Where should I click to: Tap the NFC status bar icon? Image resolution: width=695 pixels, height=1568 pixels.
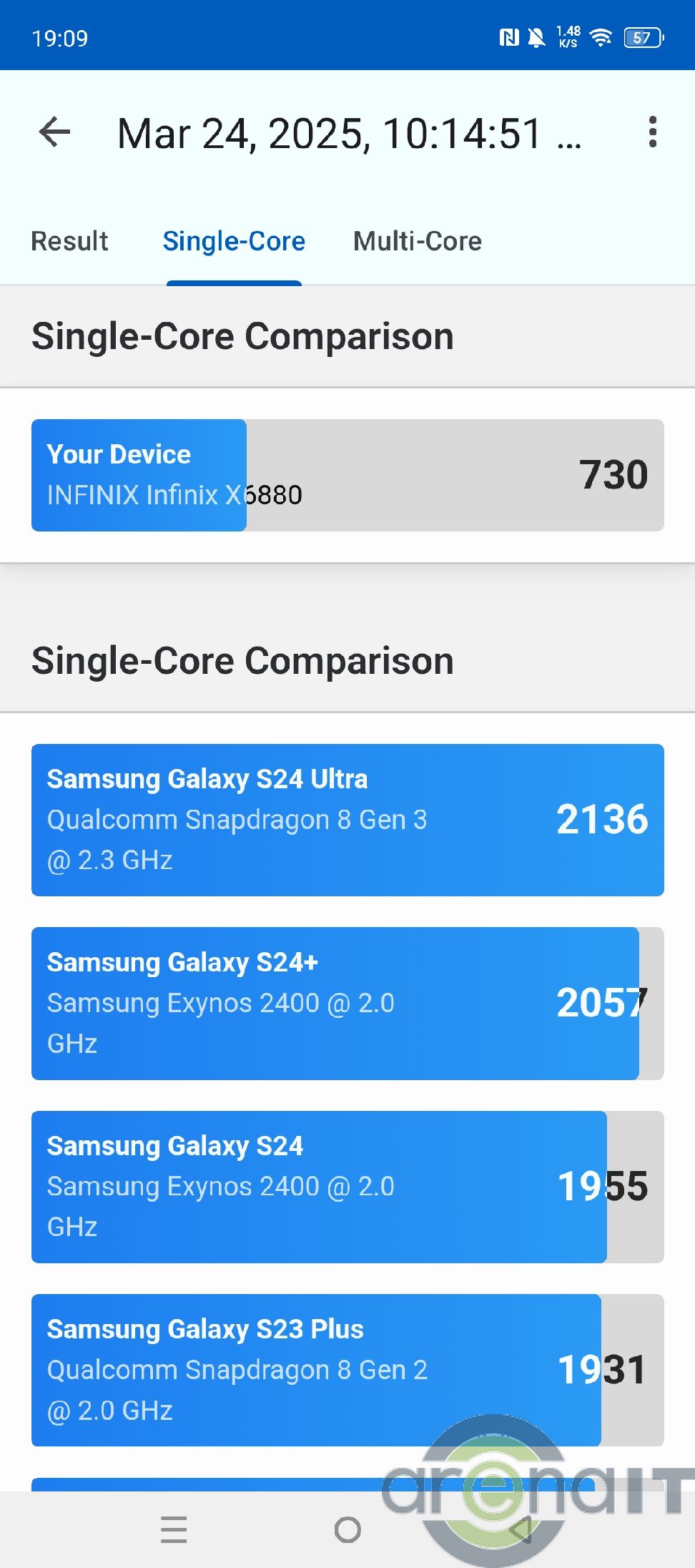pos(508,37)
